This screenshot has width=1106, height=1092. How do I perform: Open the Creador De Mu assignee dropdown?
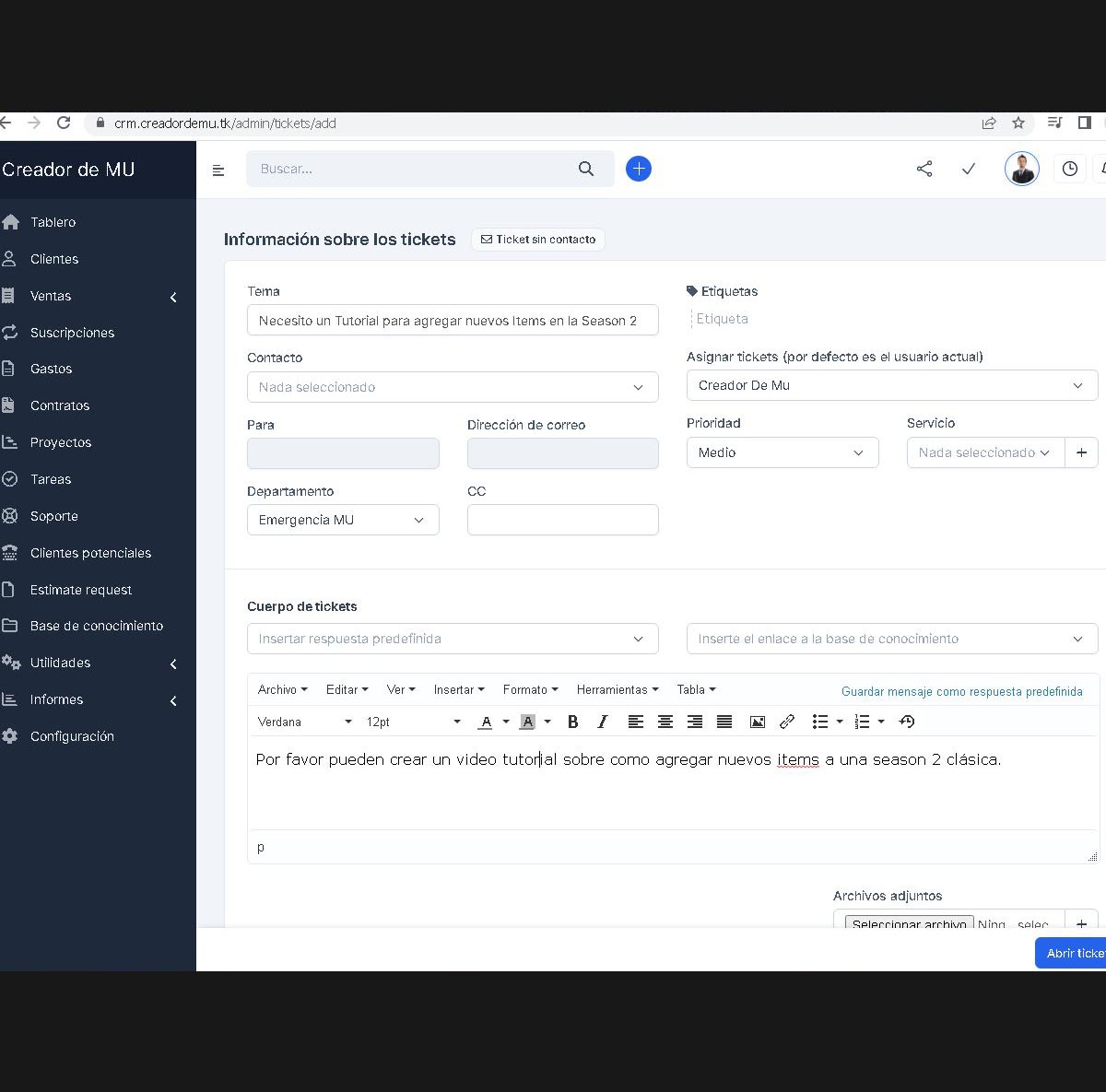(892, 385)
